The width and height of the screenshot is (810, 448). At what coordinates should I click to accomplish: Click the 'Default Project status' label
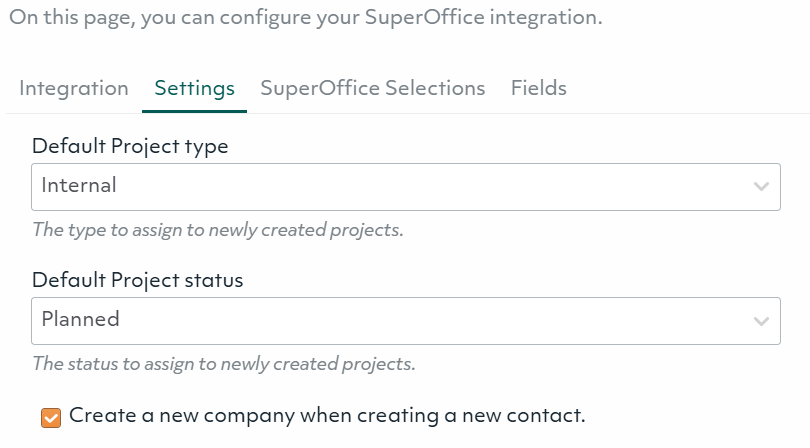pos(137,280)
